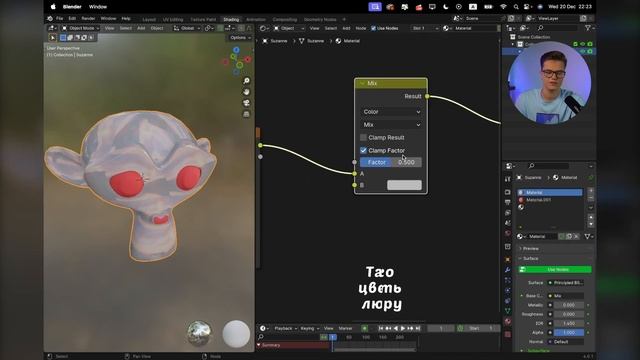The image size is (640, 360).
Task: Open the Render menu
Action: [88, 19]
